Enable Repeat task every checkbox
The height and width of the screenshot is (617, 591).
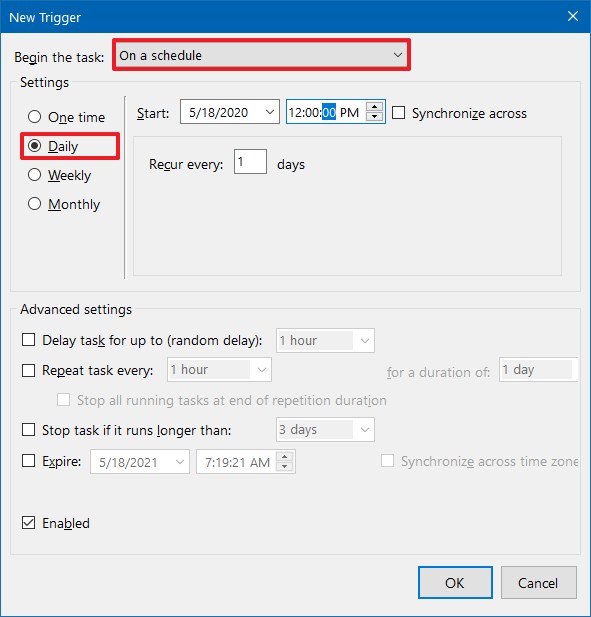(28, 370)
